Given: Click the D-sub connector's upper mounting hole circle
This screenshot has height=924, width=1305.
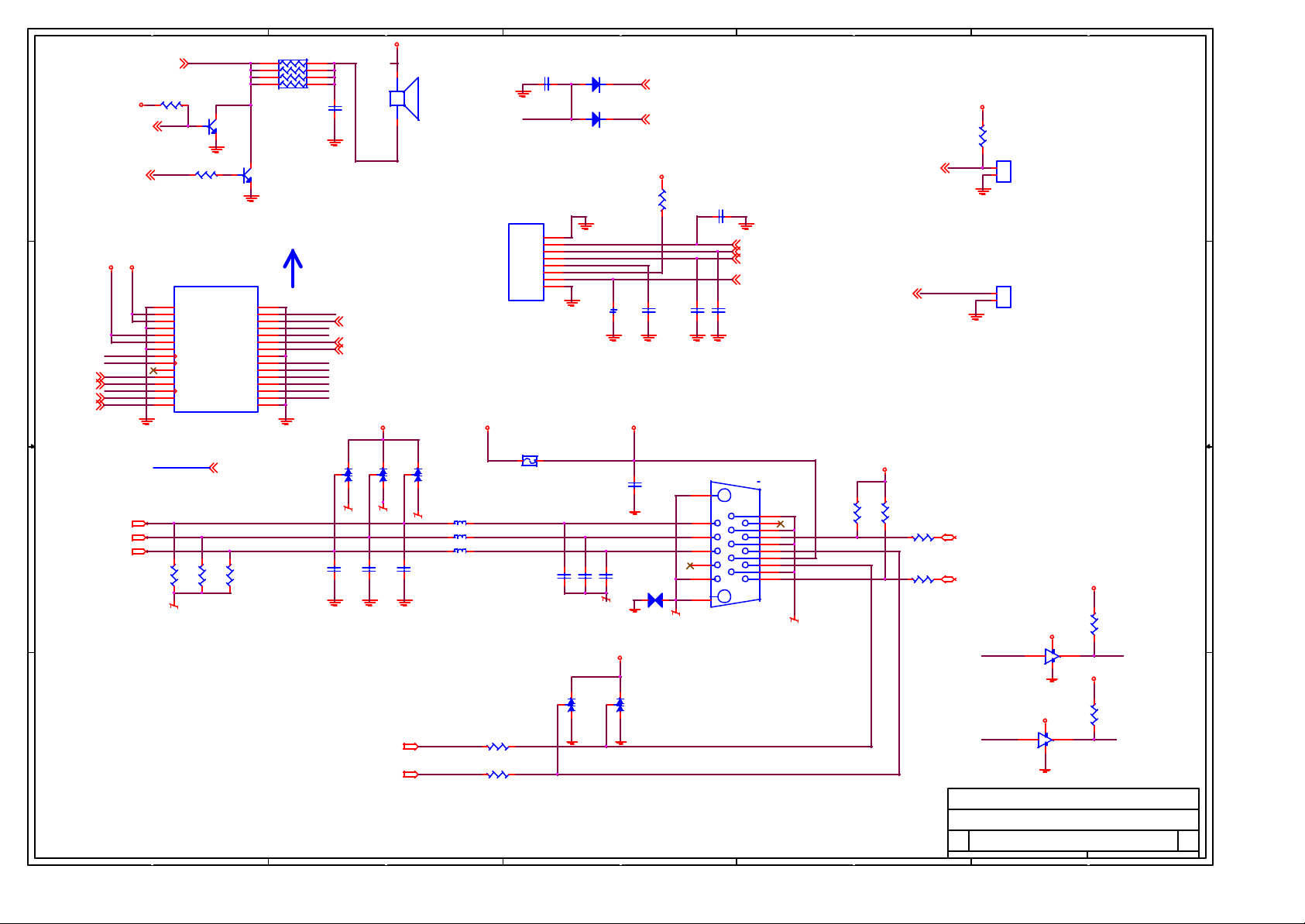Looking at the screenshot, I should coord(724,495).
